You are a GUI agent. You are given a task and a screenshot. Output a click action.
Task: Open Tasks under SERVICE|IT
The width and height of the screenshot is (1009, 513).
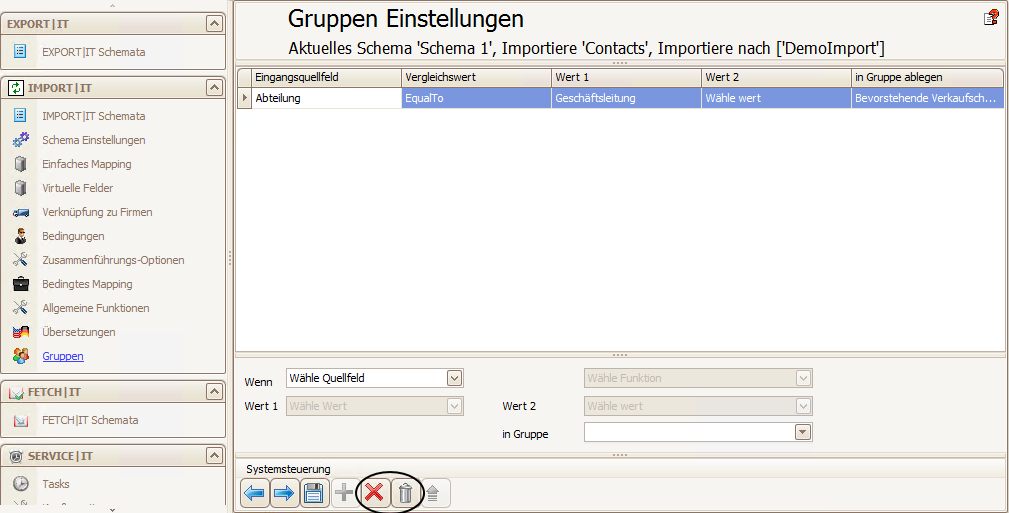pyautogui.click(x=55, y=483)
